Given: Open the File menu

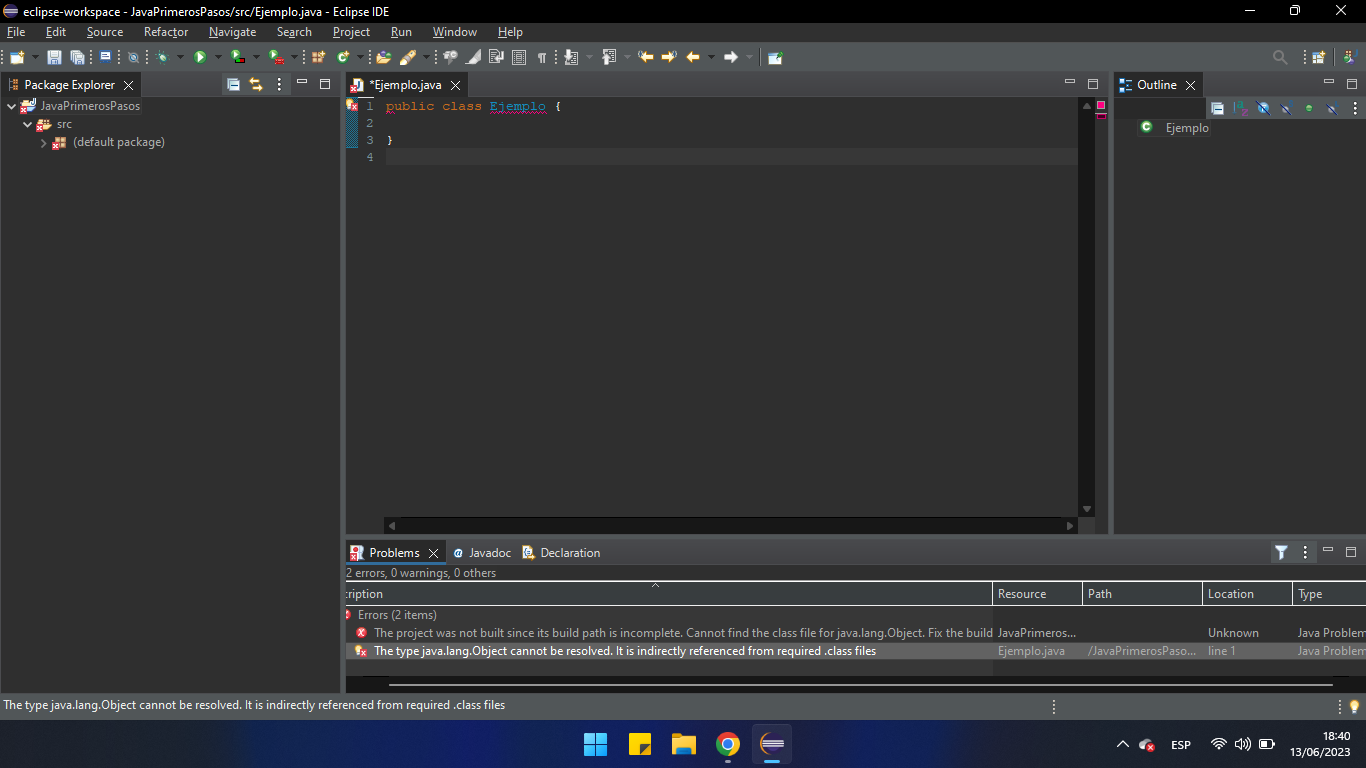Looking at the screenshot, I should 16,32.
